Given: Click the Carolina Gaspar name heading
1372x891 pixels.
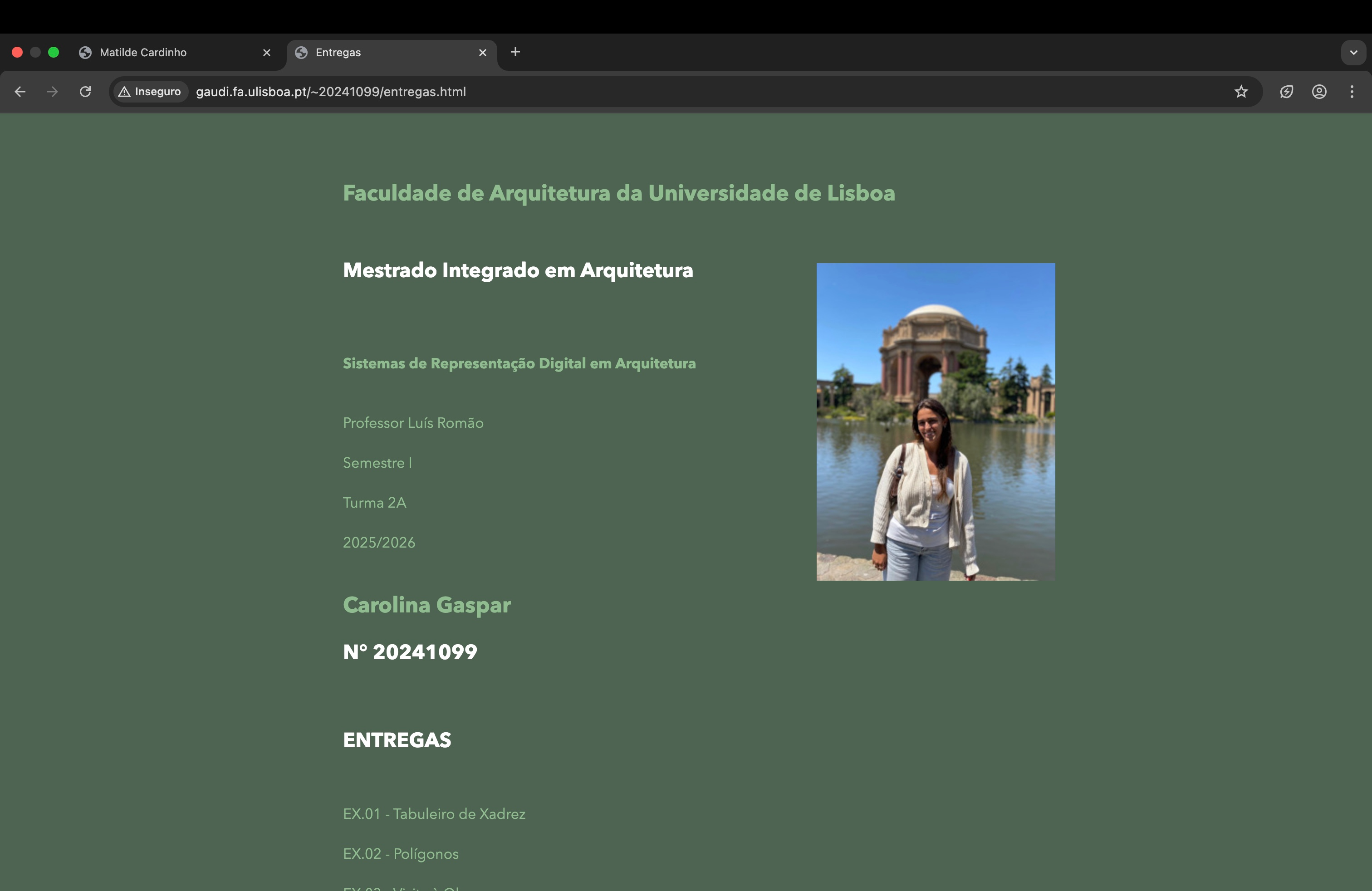Looking at the screenshot, I should click(x=426, y=605).
